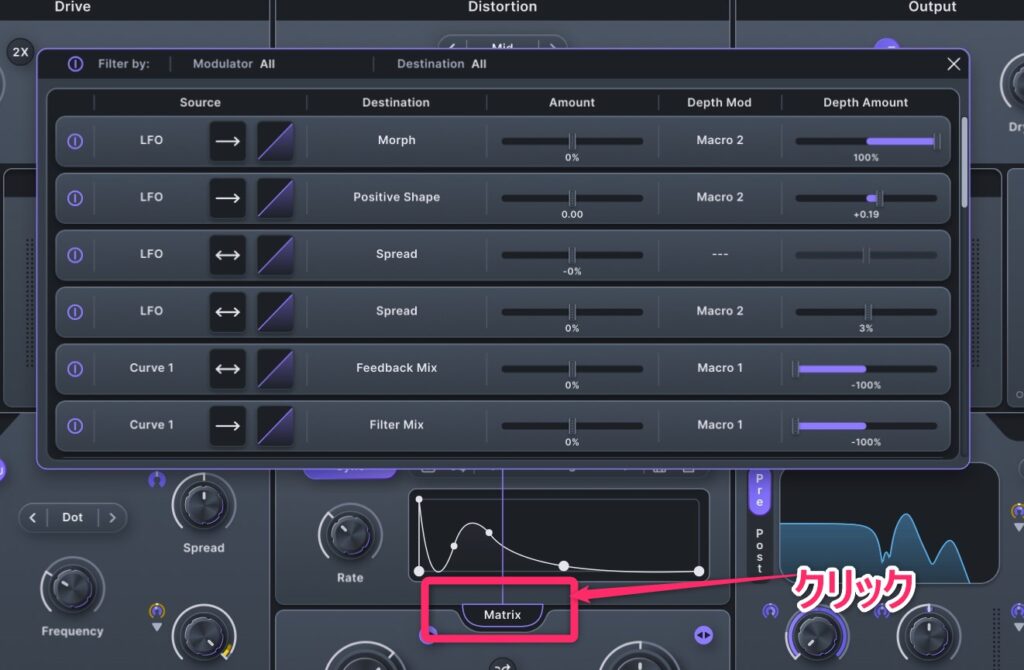The width and height of the screenshot is (1024, 670).
Task: Open the Destination filter dropdown
Action: tap(441, 64)
